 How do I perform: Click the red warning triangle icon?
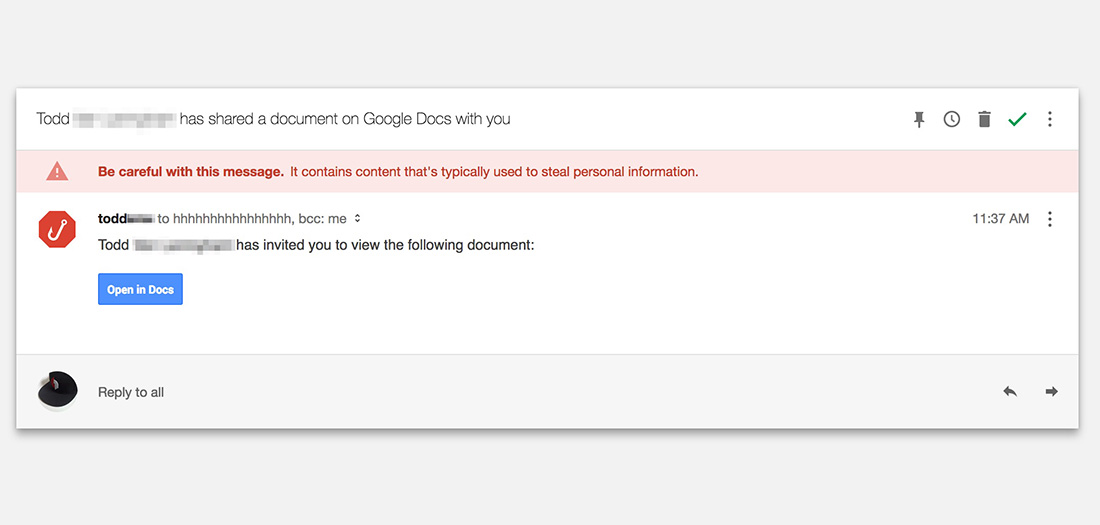(x=58, y=172)
